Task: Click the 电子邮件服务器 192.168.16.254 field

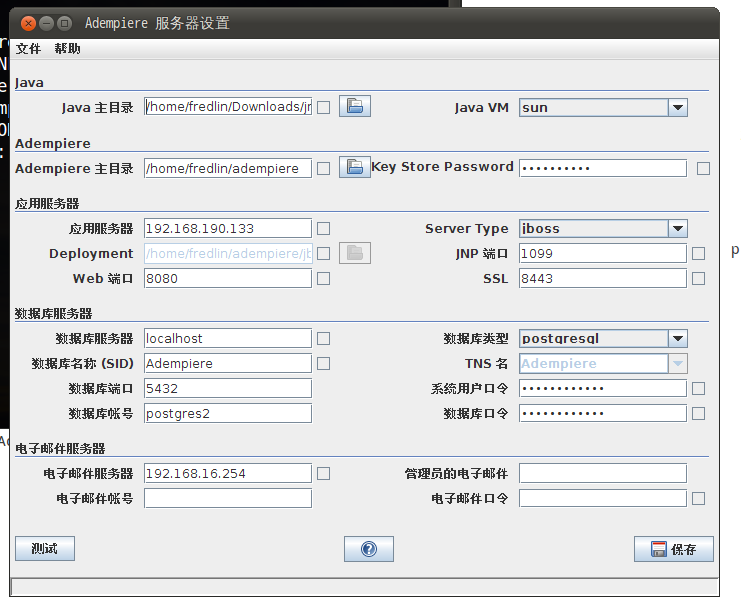Action: [228, 473]
